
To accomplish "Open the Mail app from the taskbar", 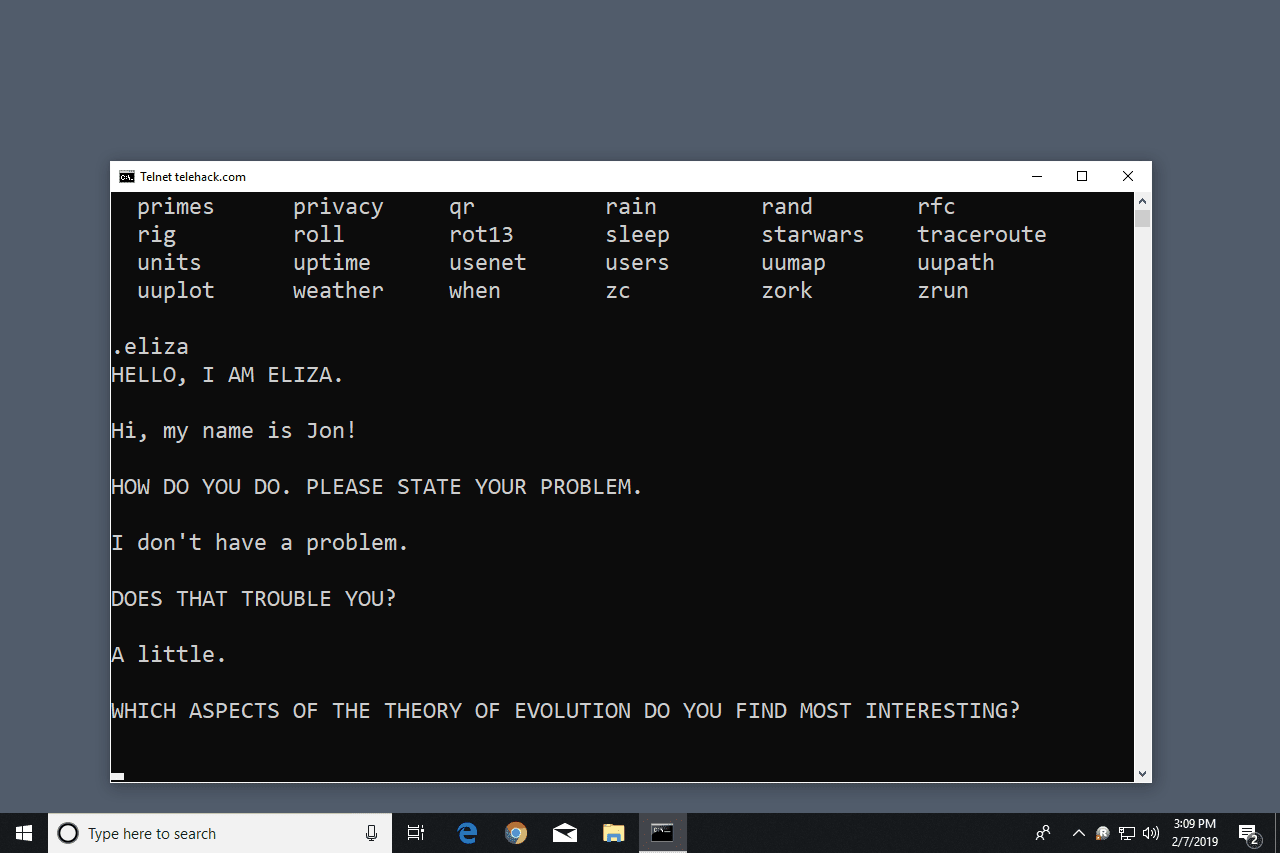I will click(x=565, y=833).
